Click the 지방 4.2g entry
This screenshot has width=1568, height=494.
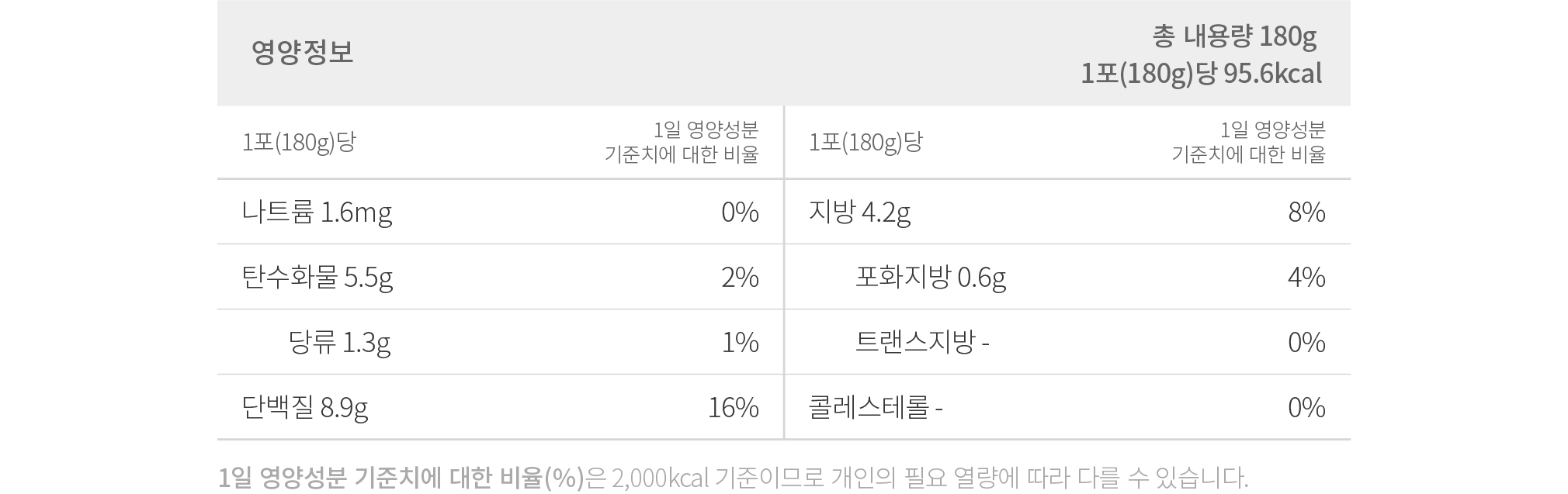(x=859, y=212)
